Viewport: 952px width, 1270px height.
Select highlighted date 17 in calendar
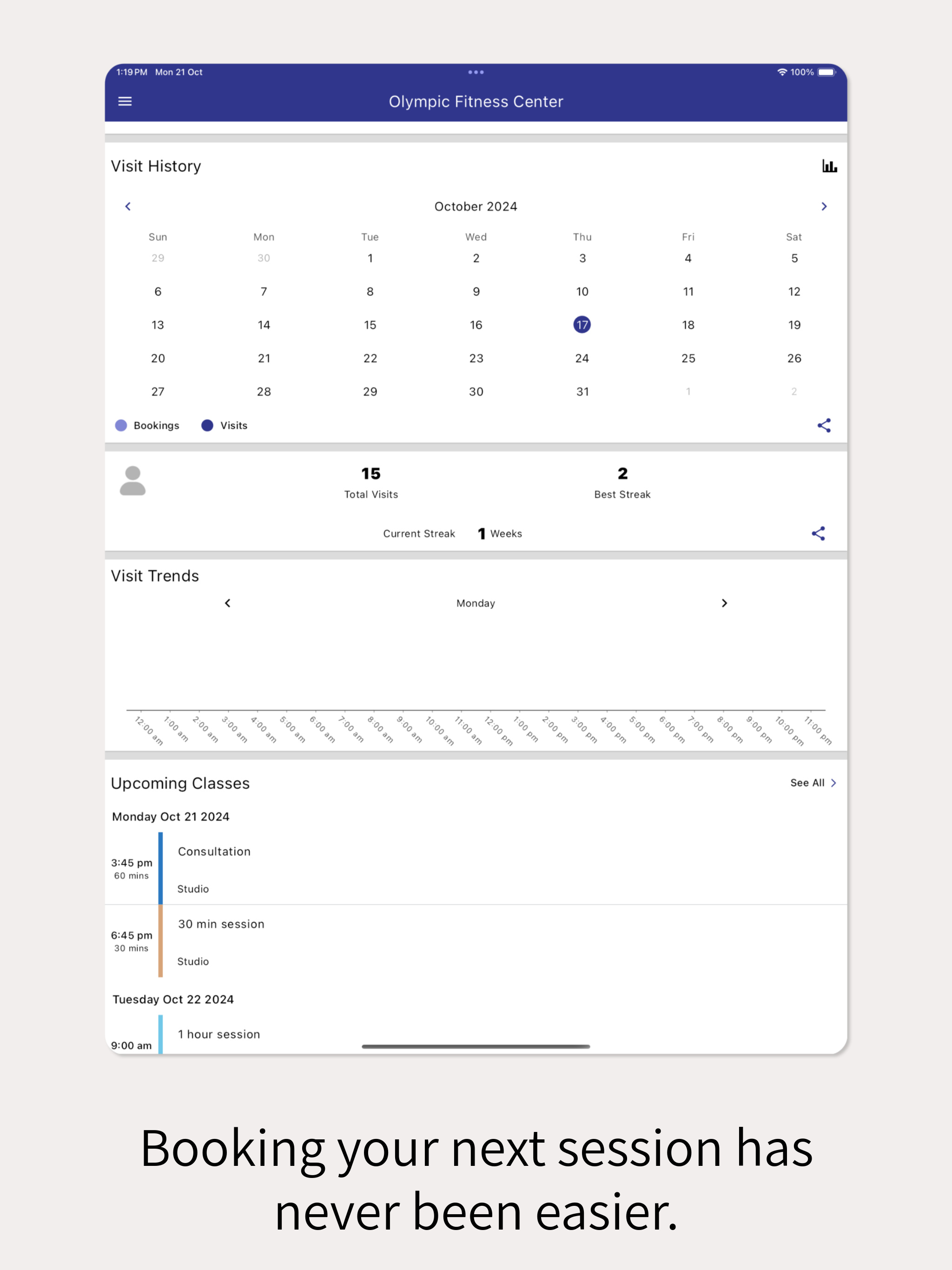[582, 325]
